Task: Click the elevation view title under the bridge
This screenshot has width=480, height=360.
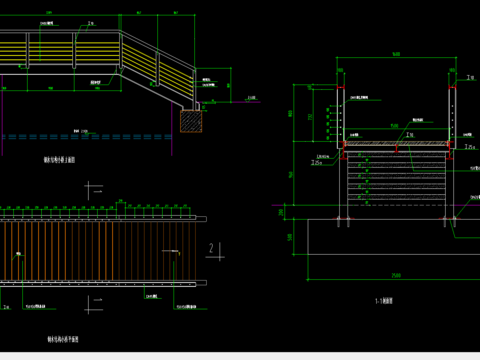Action: (59, 160)
